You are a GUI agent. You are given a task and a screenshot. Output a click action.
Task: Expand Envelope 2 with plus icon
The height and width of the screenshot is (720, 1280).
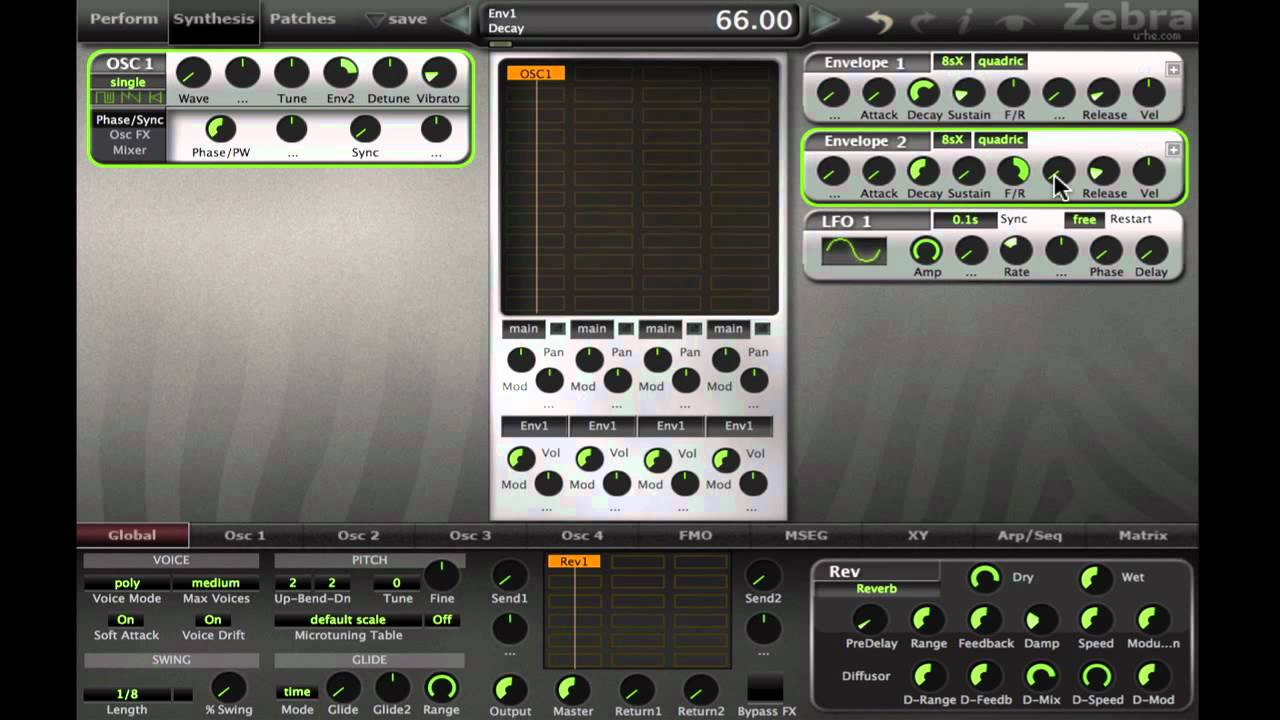point(1173,150)
